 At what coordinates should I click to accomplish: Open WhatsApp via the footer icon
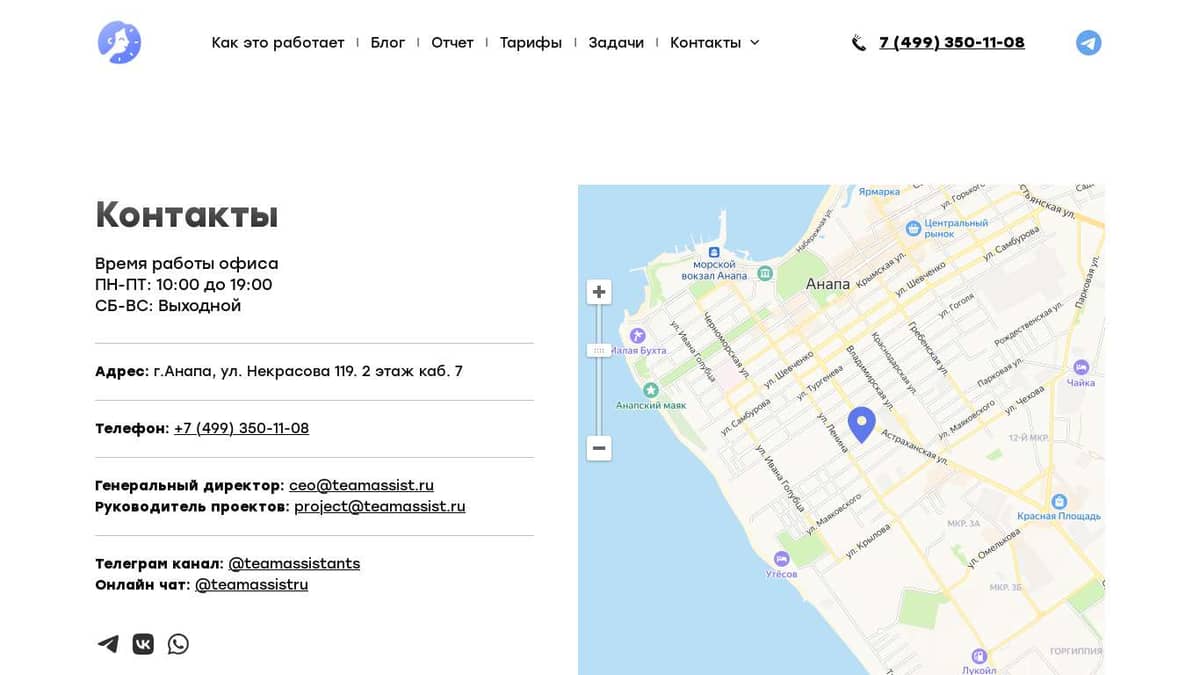click(x=178, y=644)
